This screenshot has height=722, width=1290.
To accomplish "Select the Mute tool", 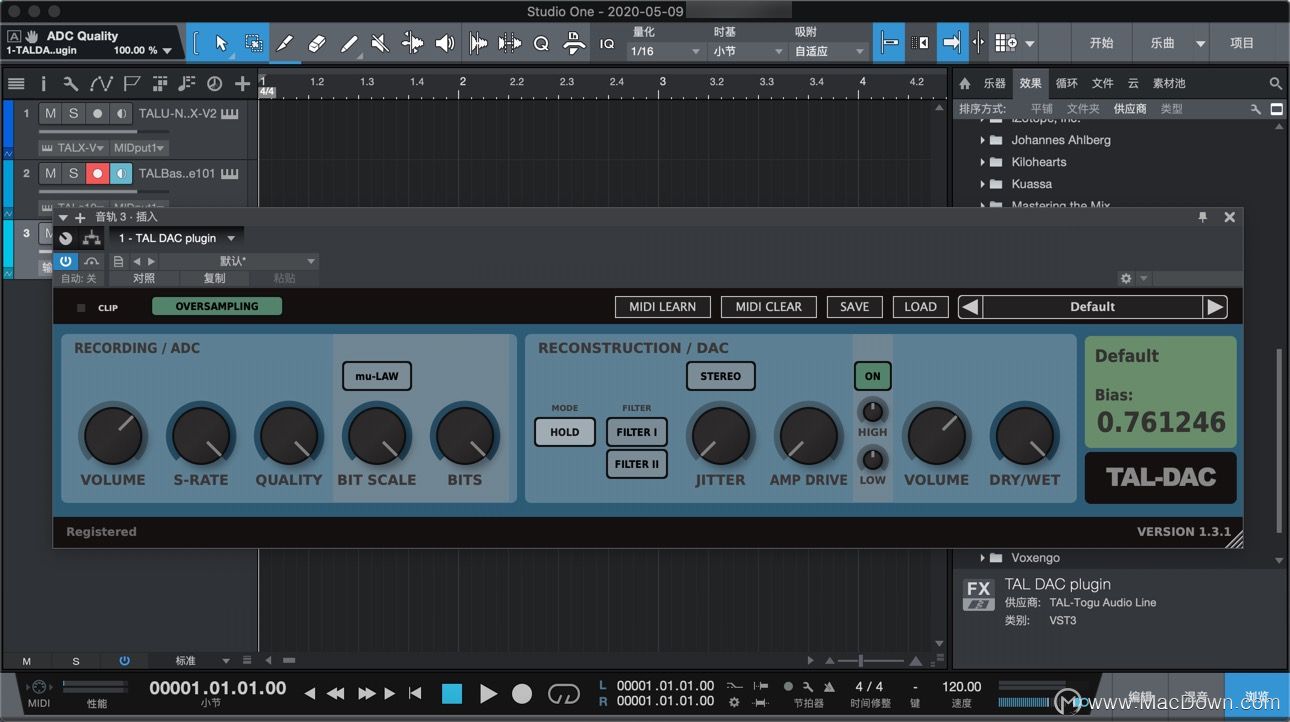I will pos(380,43).
